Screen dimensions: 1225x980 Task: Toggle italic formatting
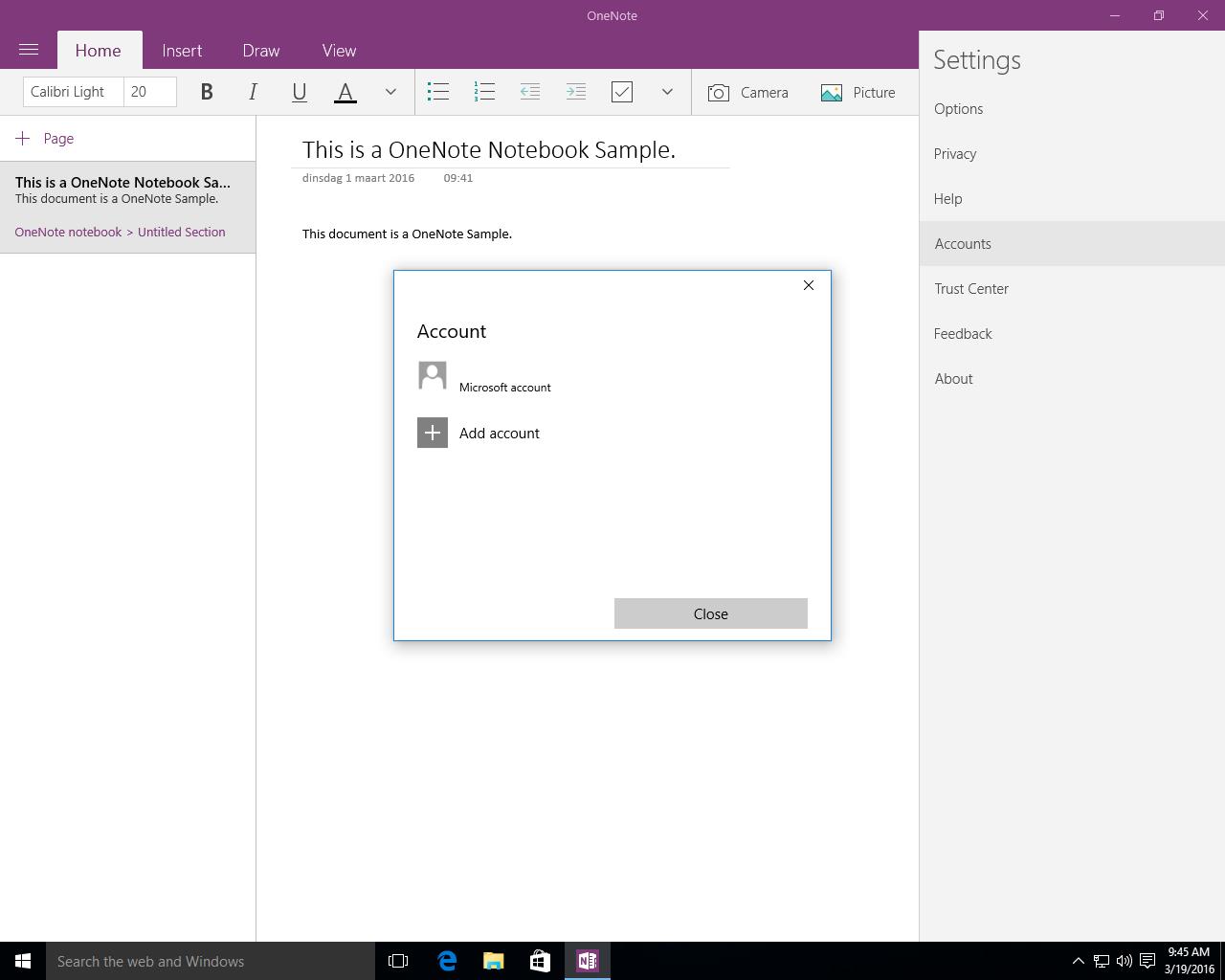pos(253,92)
